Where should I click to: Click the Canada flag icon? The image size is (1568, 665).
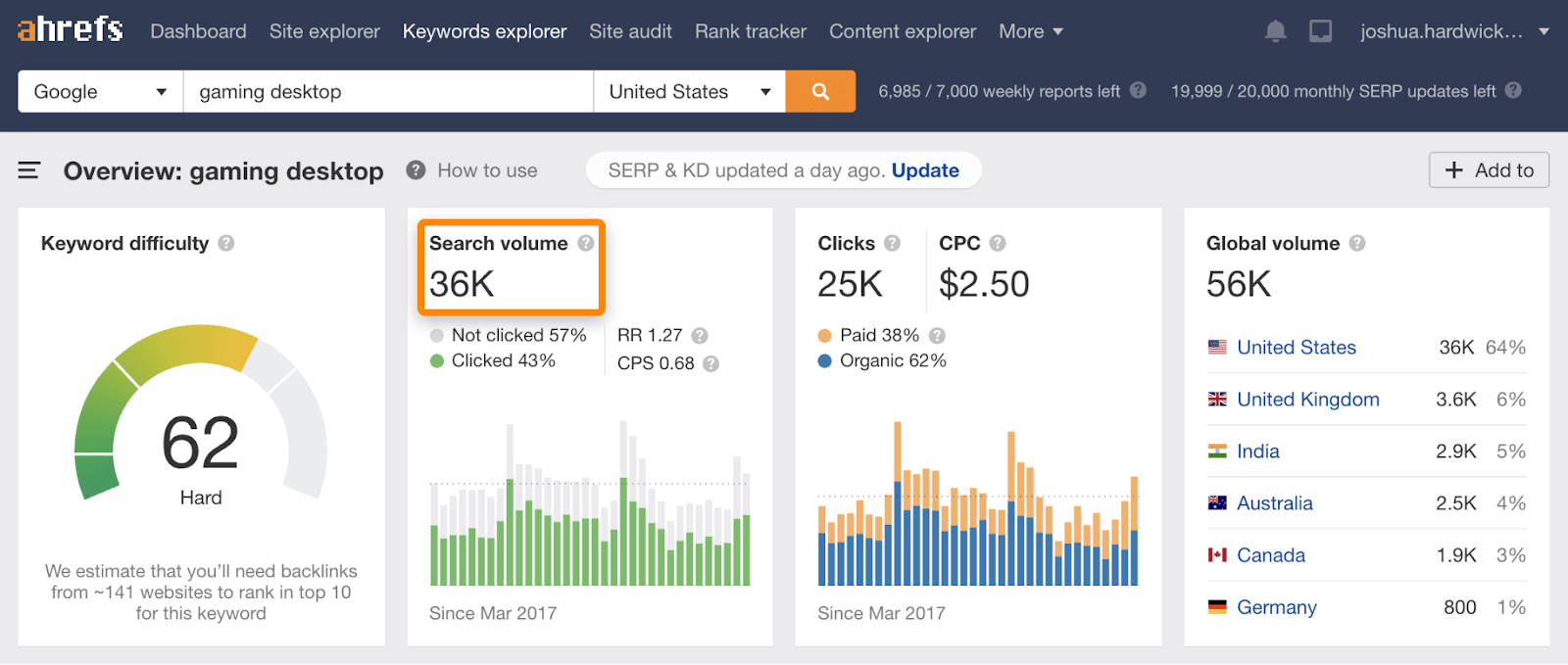coord(1217,554)
